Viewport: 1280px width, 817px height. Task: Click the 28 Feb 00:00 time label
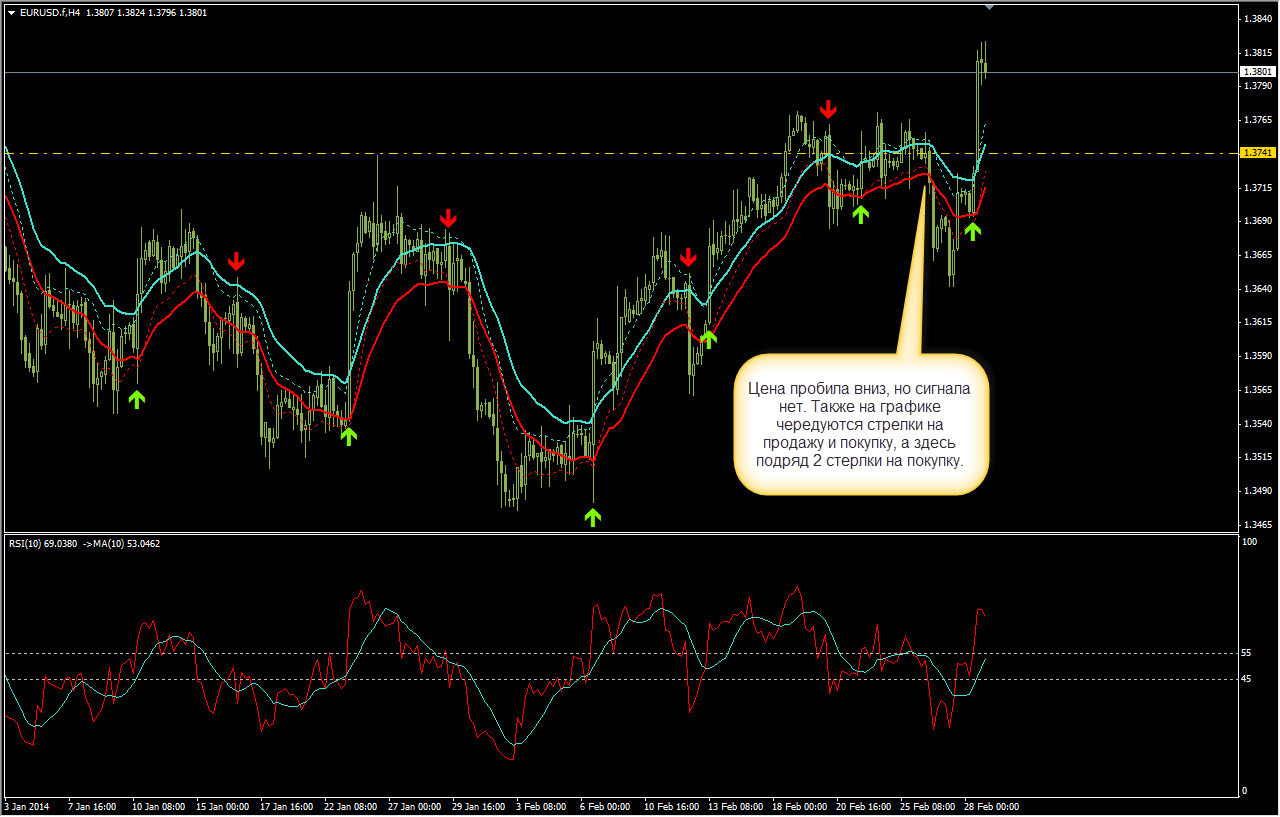[x=991, y=806]
